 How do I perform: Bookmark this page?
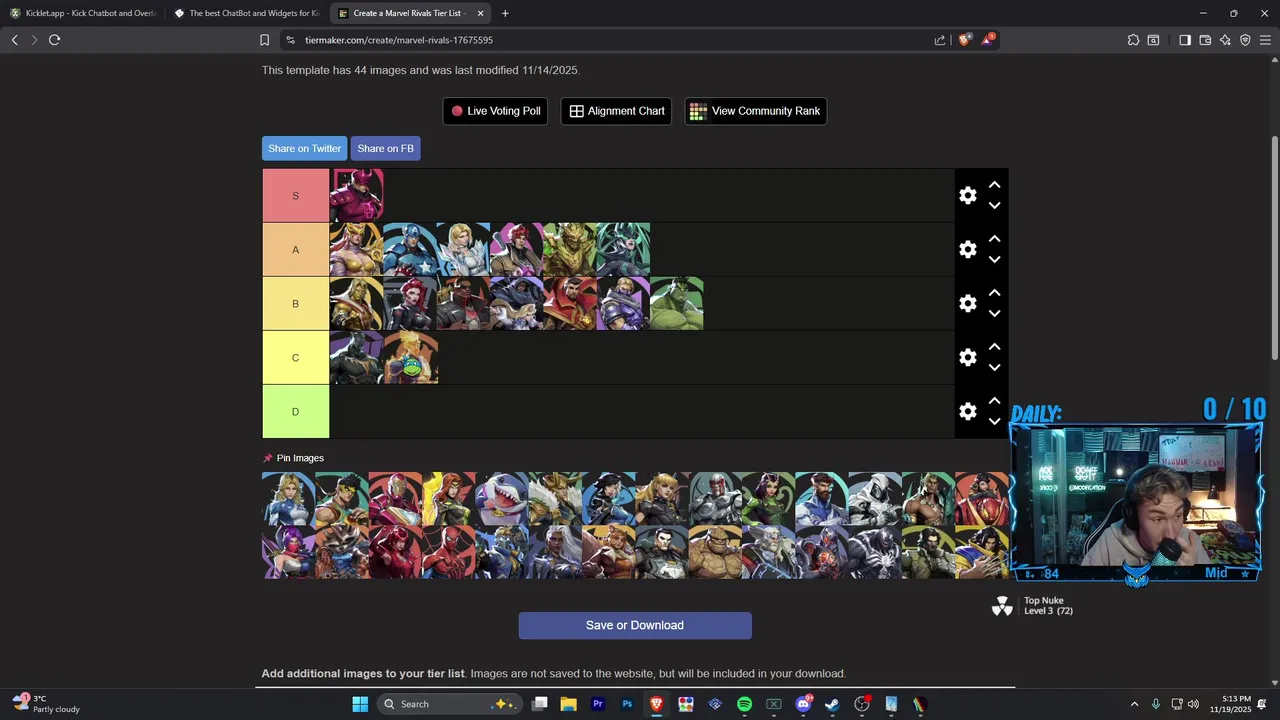(x=264, y=40)
